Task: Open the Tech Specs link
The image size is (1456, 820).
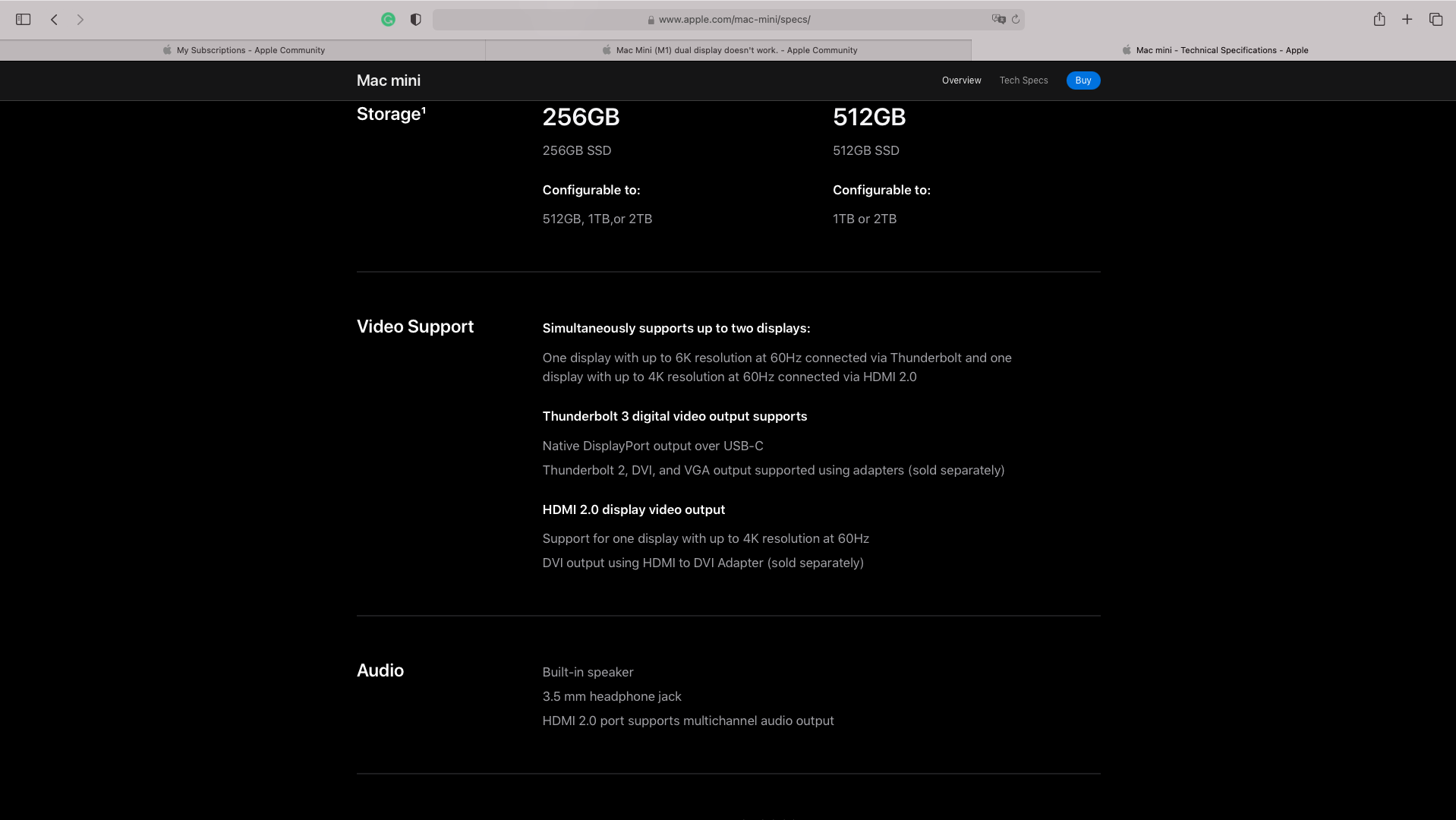Action: click(1023, 80)
